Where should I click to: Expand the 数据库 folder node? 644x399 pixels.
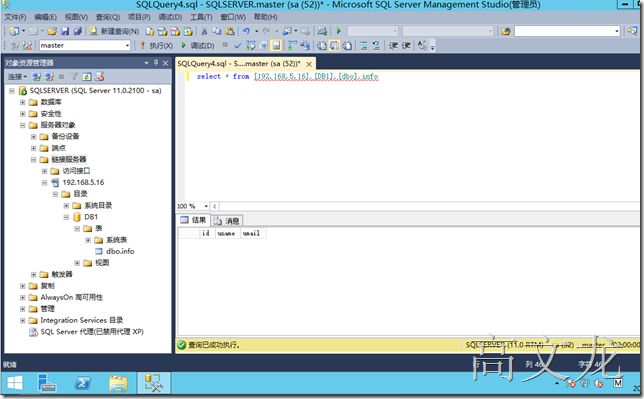click(x=23, y=102)
